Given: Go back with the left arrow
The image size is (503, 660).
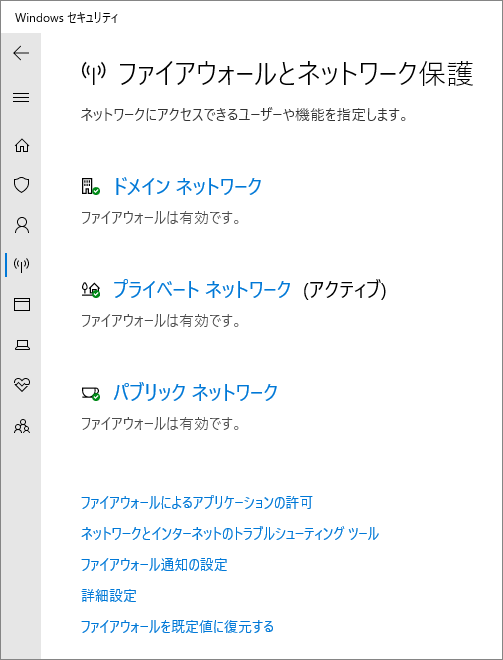Looking at the screenshot, I should pos(21,53).
